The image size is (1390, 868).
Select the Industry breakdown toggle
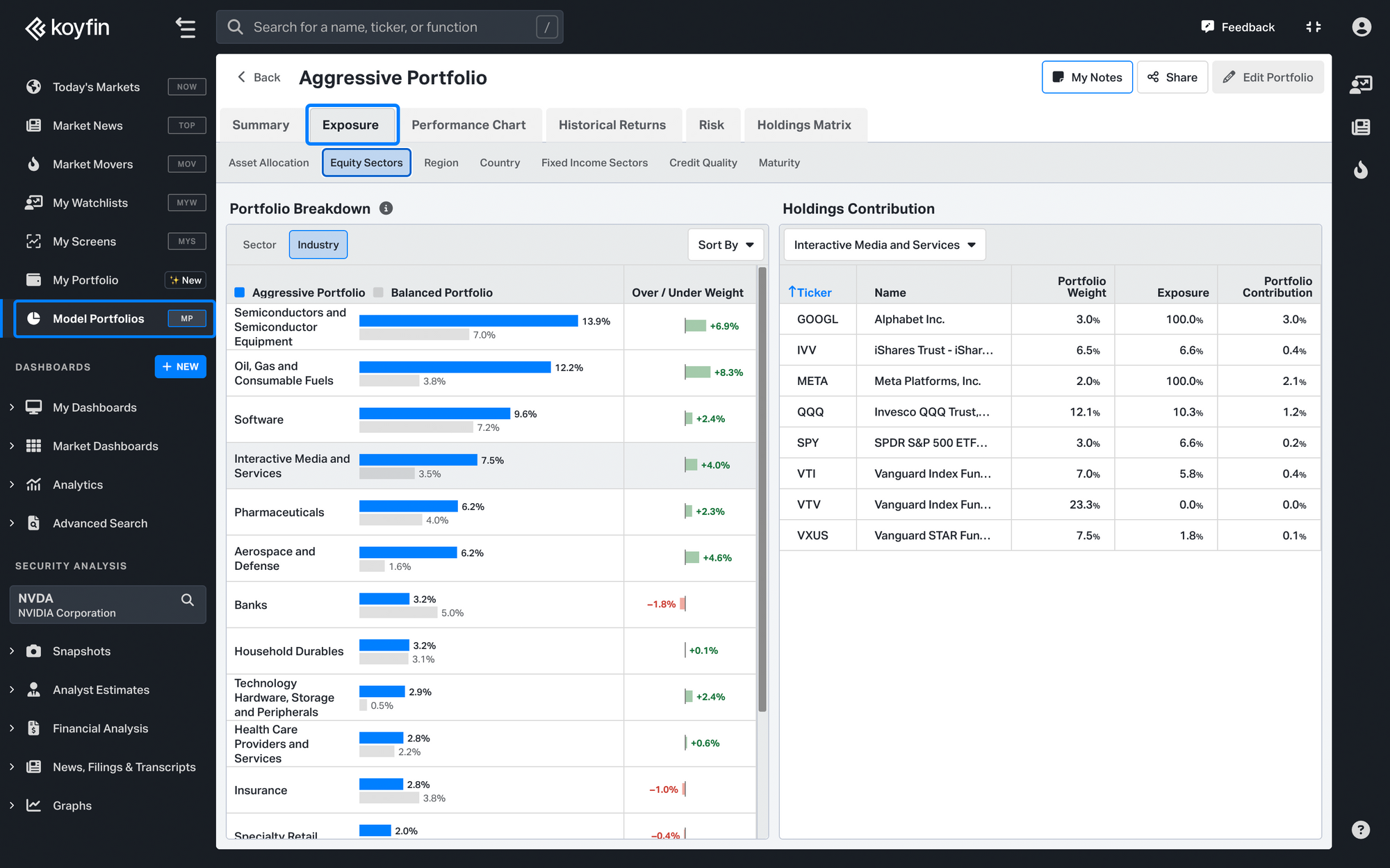tap(318, 245)
